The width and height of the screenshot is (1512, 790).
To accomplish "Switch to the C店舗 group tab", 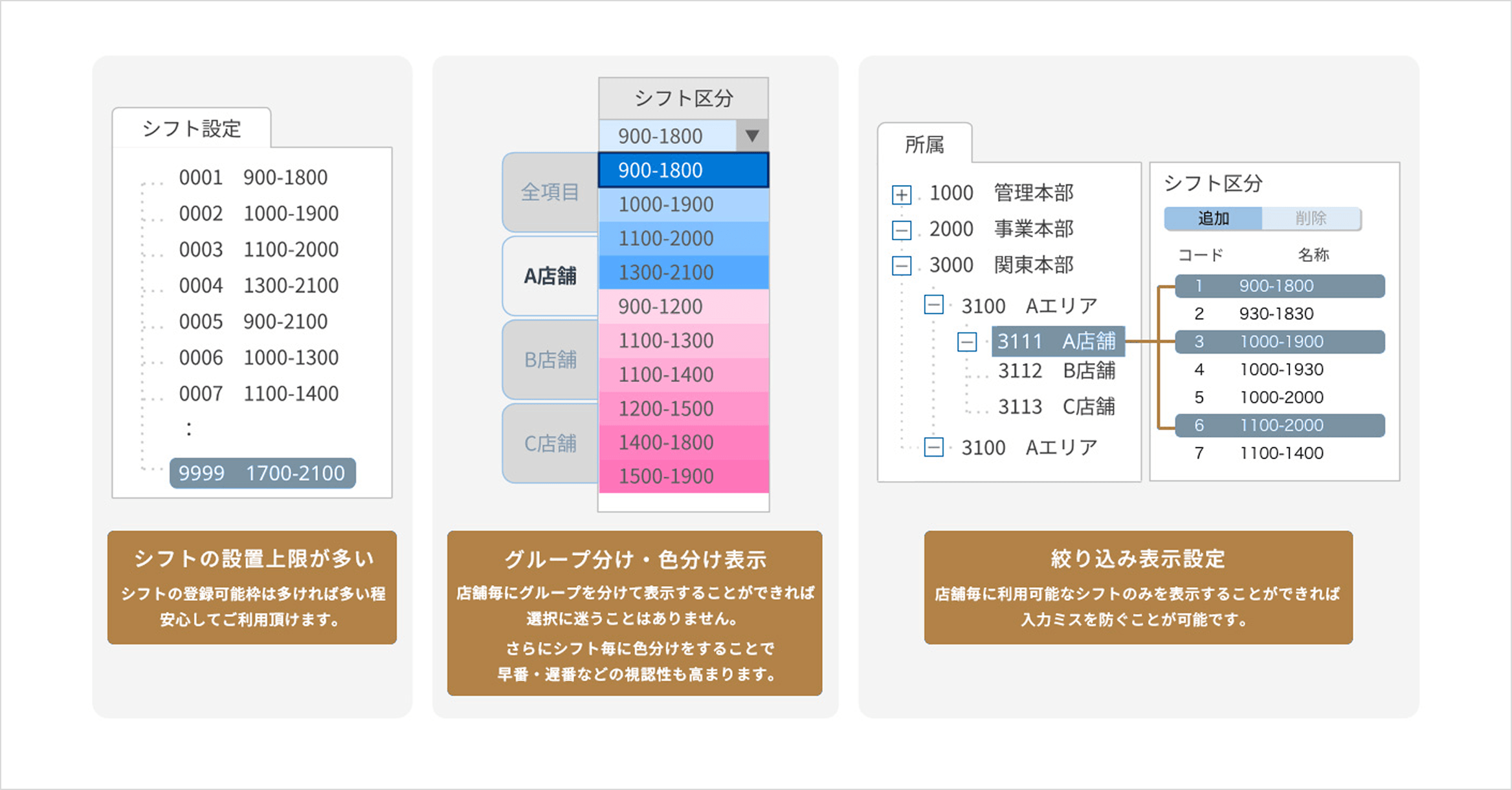I will point(550,443).
